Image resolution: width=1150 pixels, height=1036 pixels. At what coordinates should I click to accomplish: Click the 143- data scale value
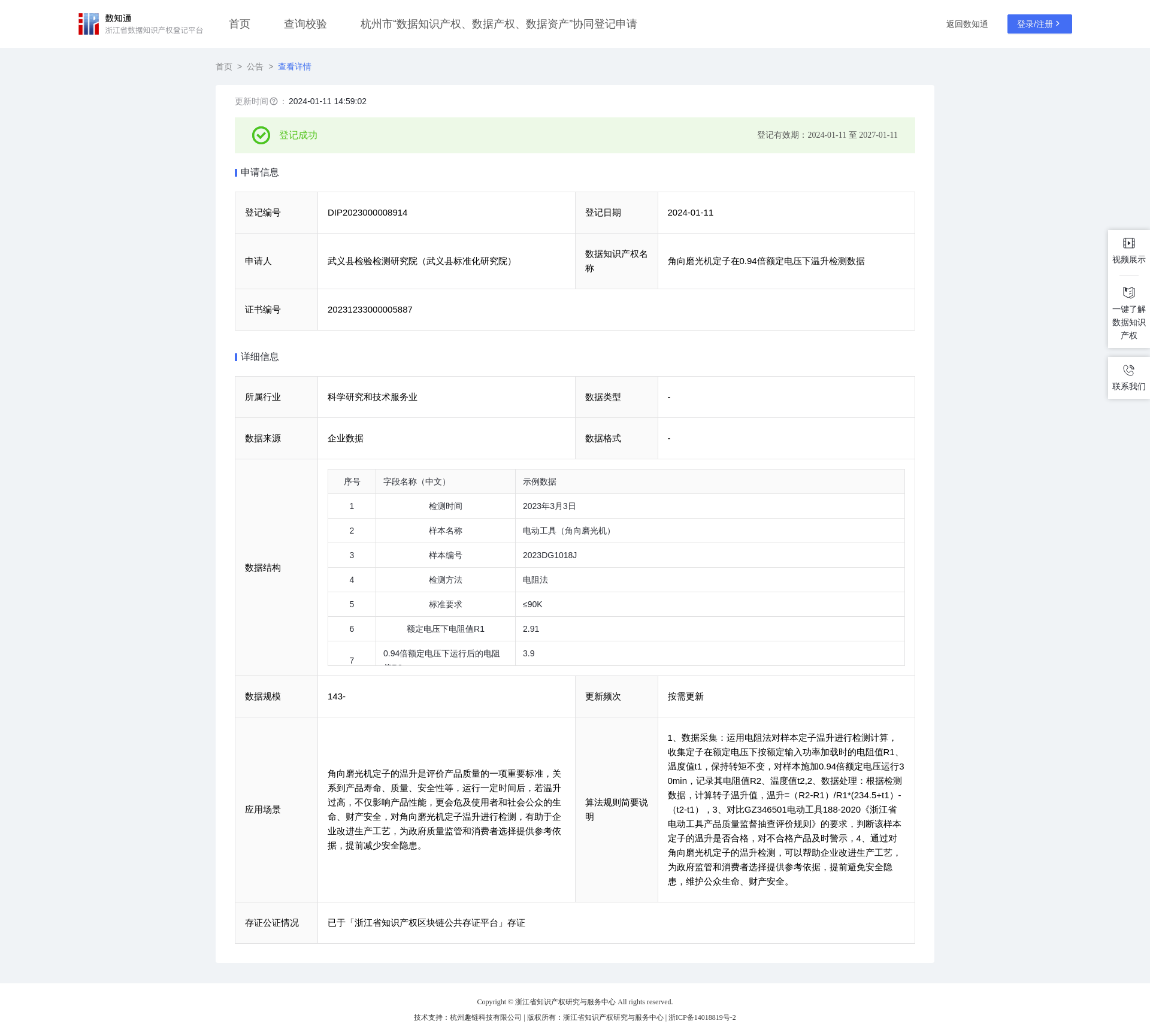(336, 696)
